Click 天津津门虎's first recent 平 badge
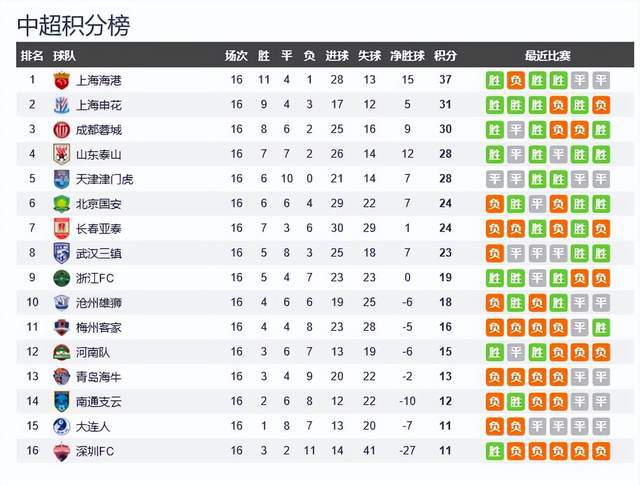This screenshot has width=640, height=485. click(x=495, y=179)
